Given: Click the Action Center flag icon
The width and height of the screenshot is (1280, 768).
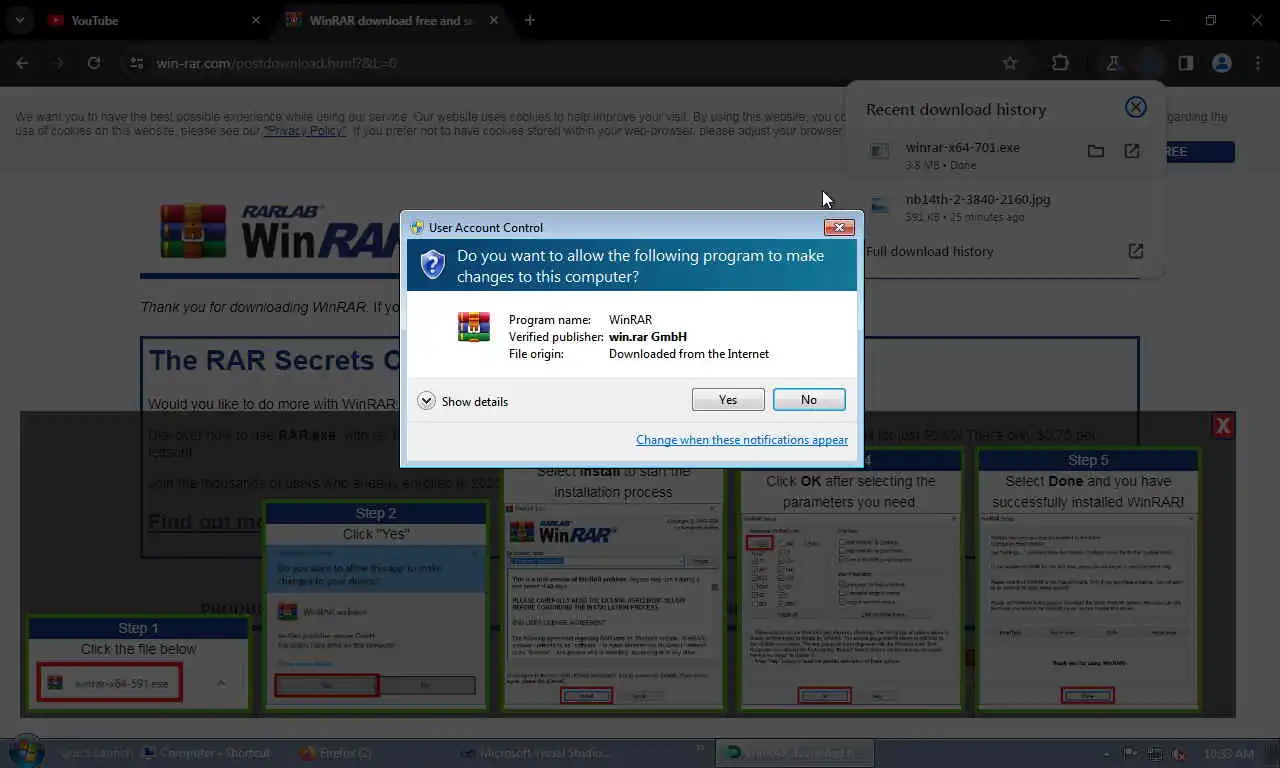Looking at the screenshot, I should (1131, 753).
